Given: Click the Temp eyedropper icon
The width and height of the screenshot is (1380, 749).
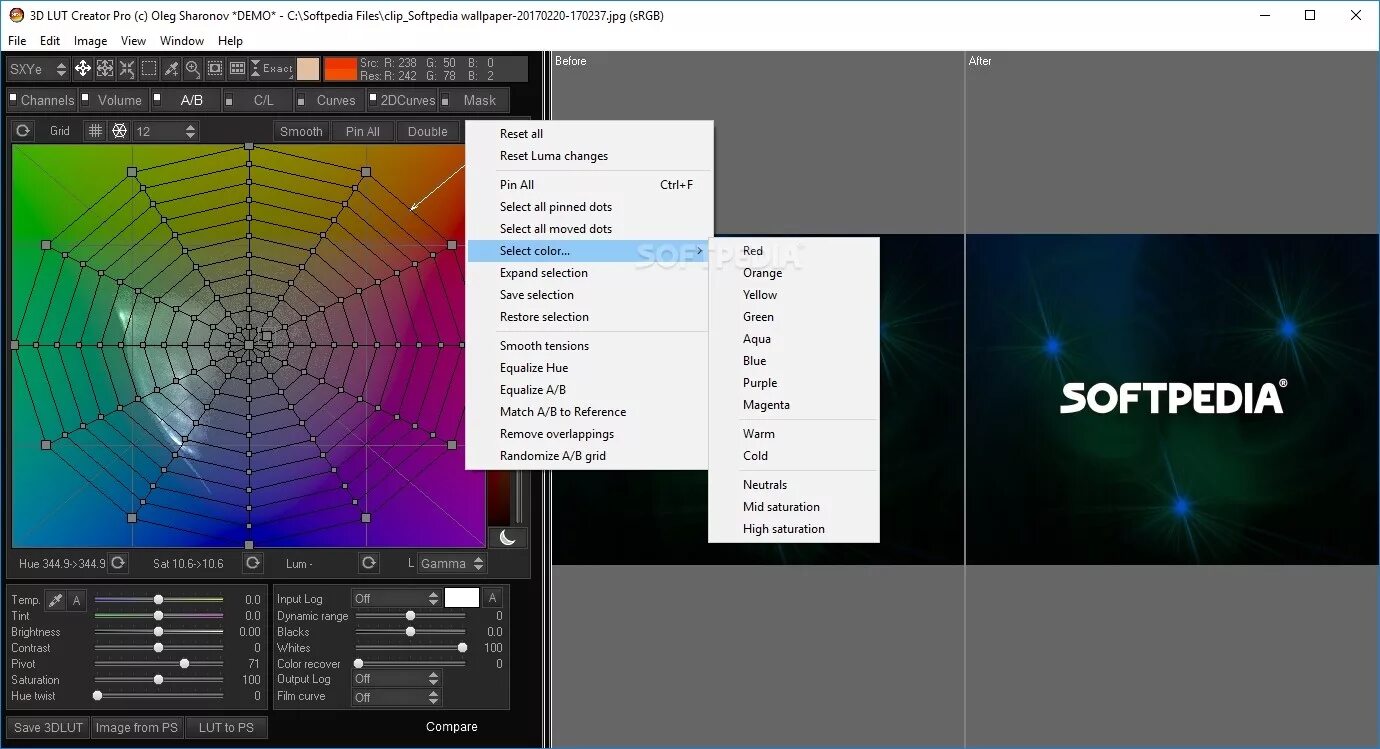Looking at the screenshot, I should coord(57,599).
